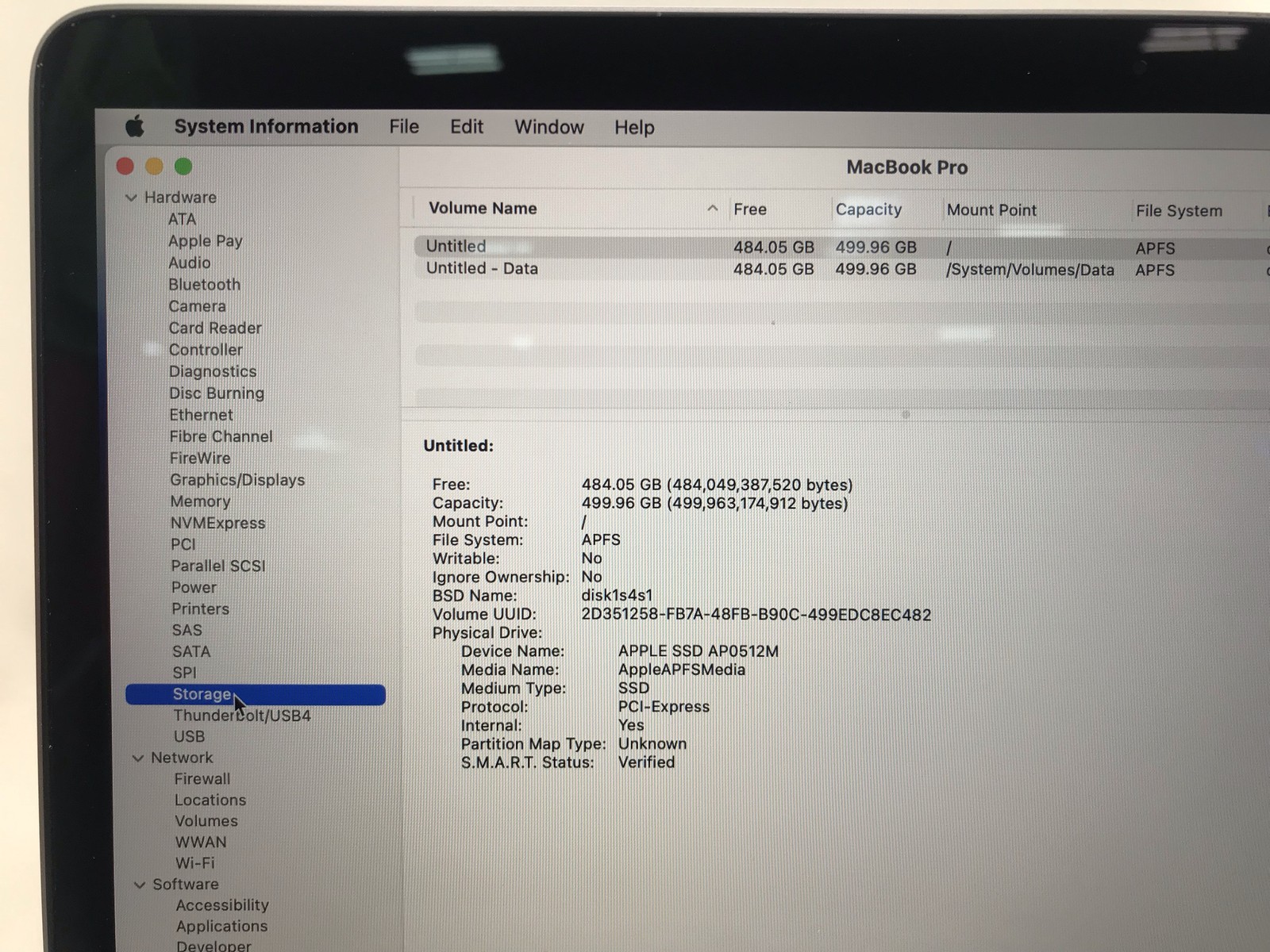
Task: Select FireWire in the sidebar
Action: pos(200,458)
